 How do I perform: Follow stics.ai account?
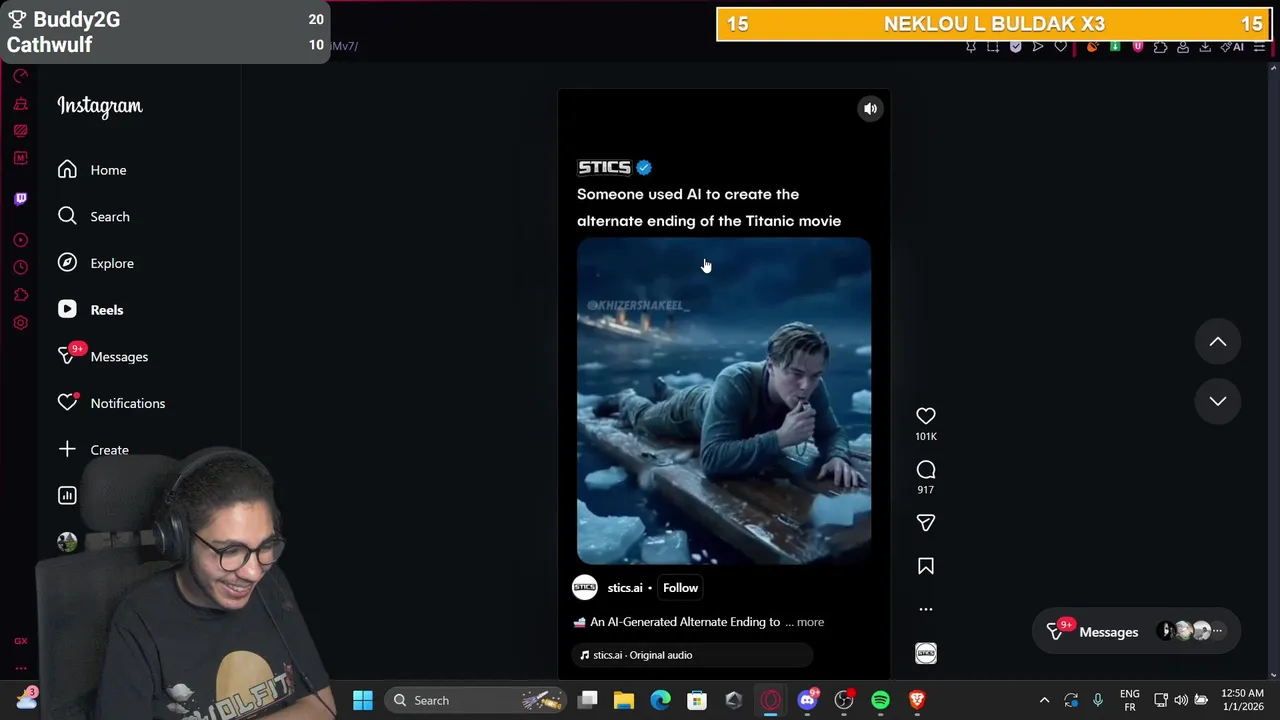pyautogui.click(x=680, y=588)
